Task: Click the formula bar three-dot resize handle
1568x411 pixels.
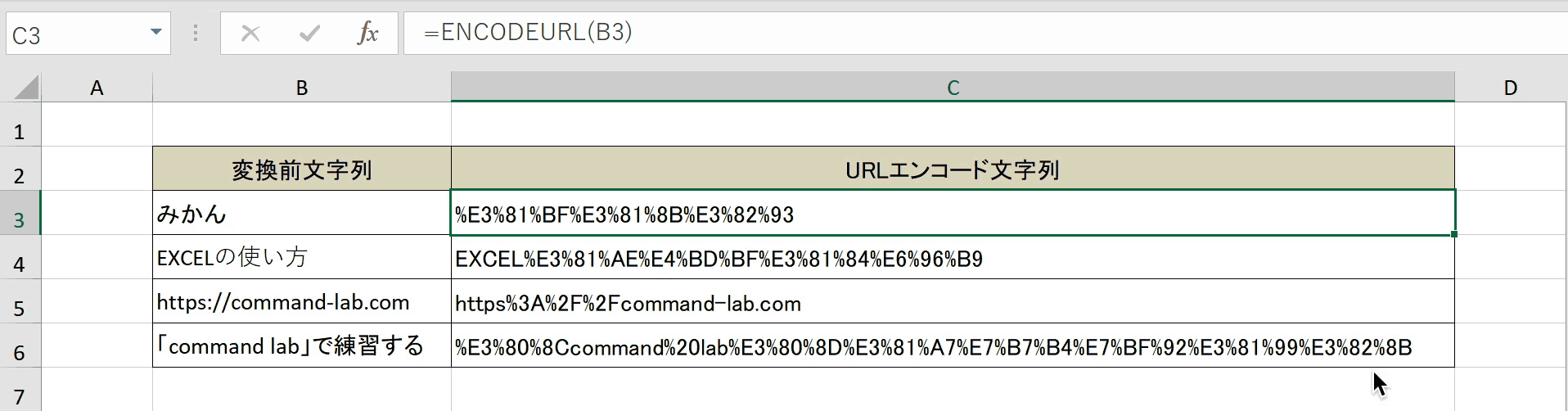Action: click(x=195, y=34)
